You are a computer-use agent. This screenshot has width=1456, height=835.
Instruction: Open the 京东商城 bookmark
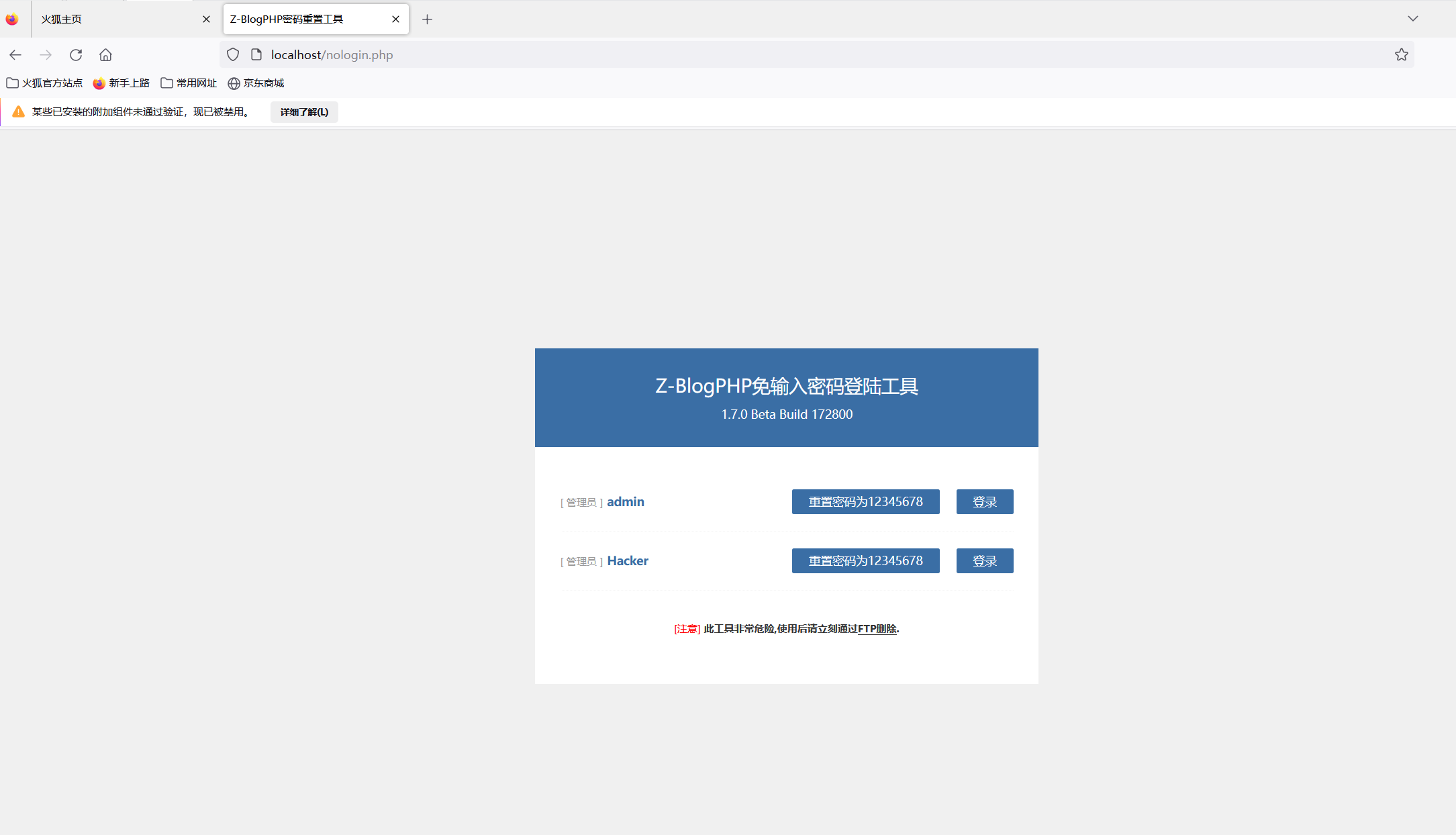coord(256,83)
